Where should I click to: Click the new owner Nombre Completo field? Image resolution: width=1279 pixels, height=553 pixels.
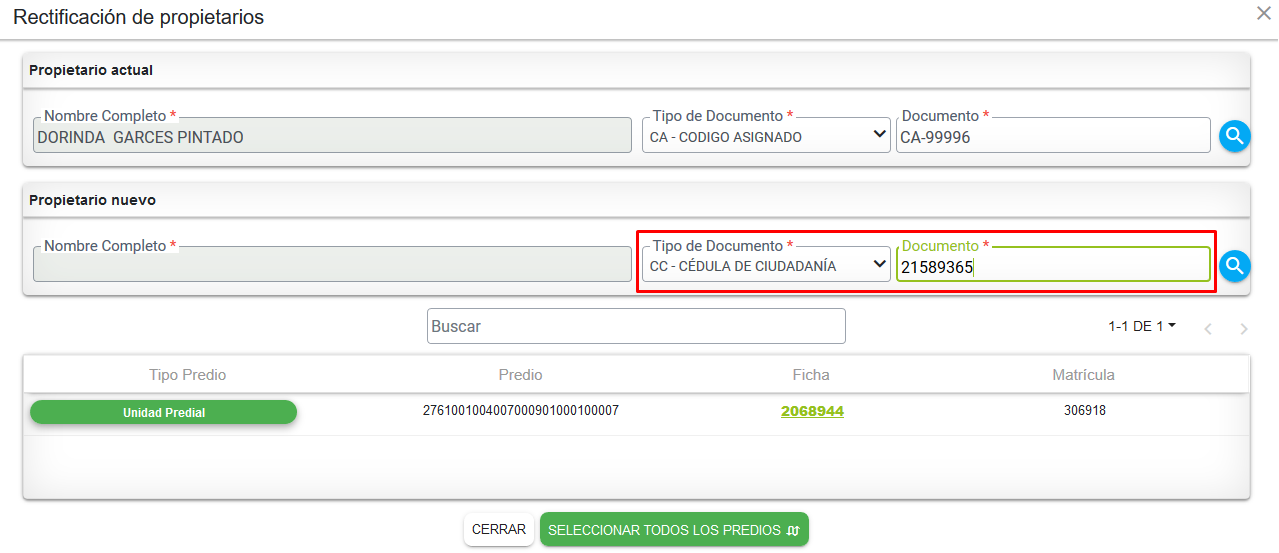click(x=332, y=266)
